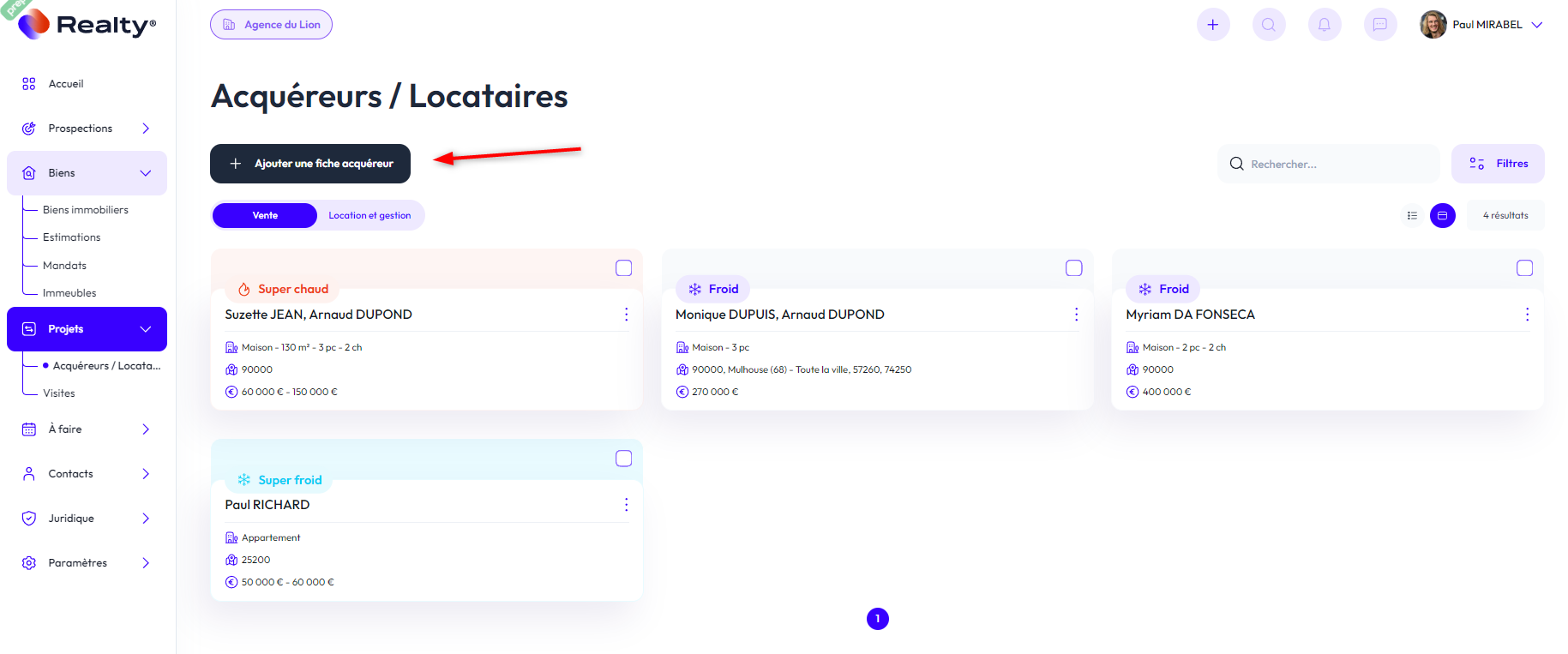1568x654 pixels.
Task: Switch to list view icon
Action: click(x=1412, y=215)
